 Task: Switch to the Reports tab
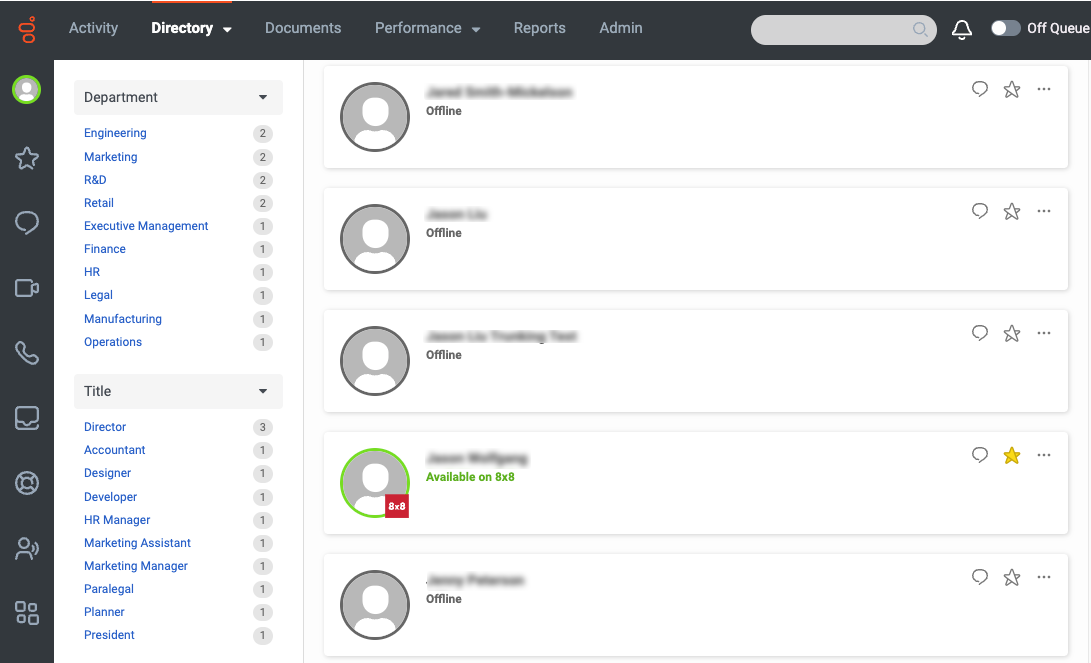click(539, 28)
